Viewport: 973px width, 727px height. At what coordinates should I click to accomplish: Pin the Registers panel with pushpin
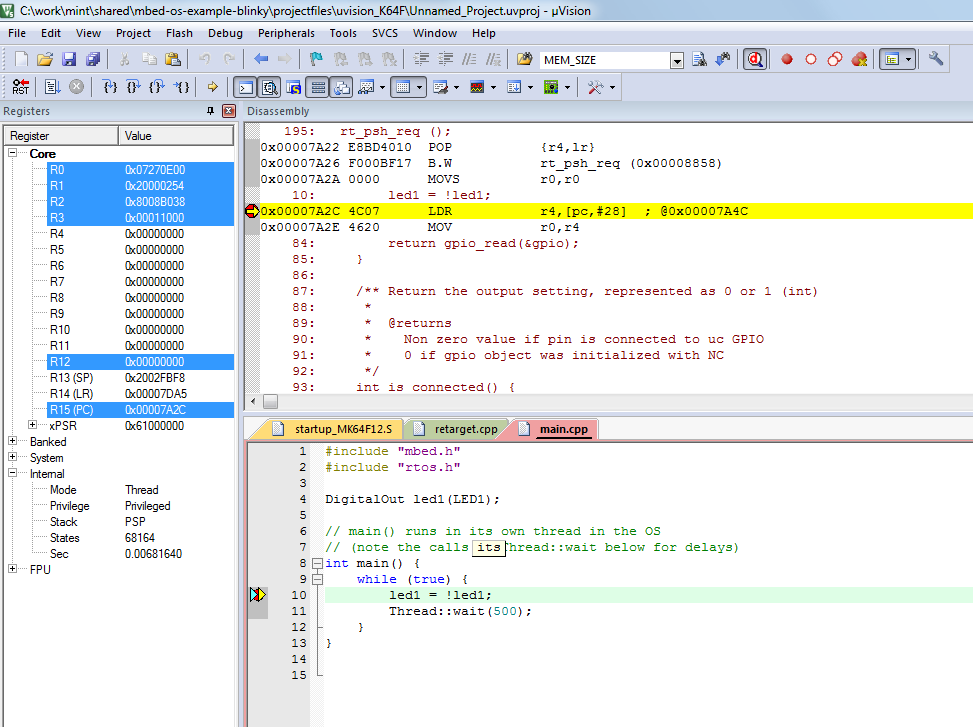tap(210, 111)
